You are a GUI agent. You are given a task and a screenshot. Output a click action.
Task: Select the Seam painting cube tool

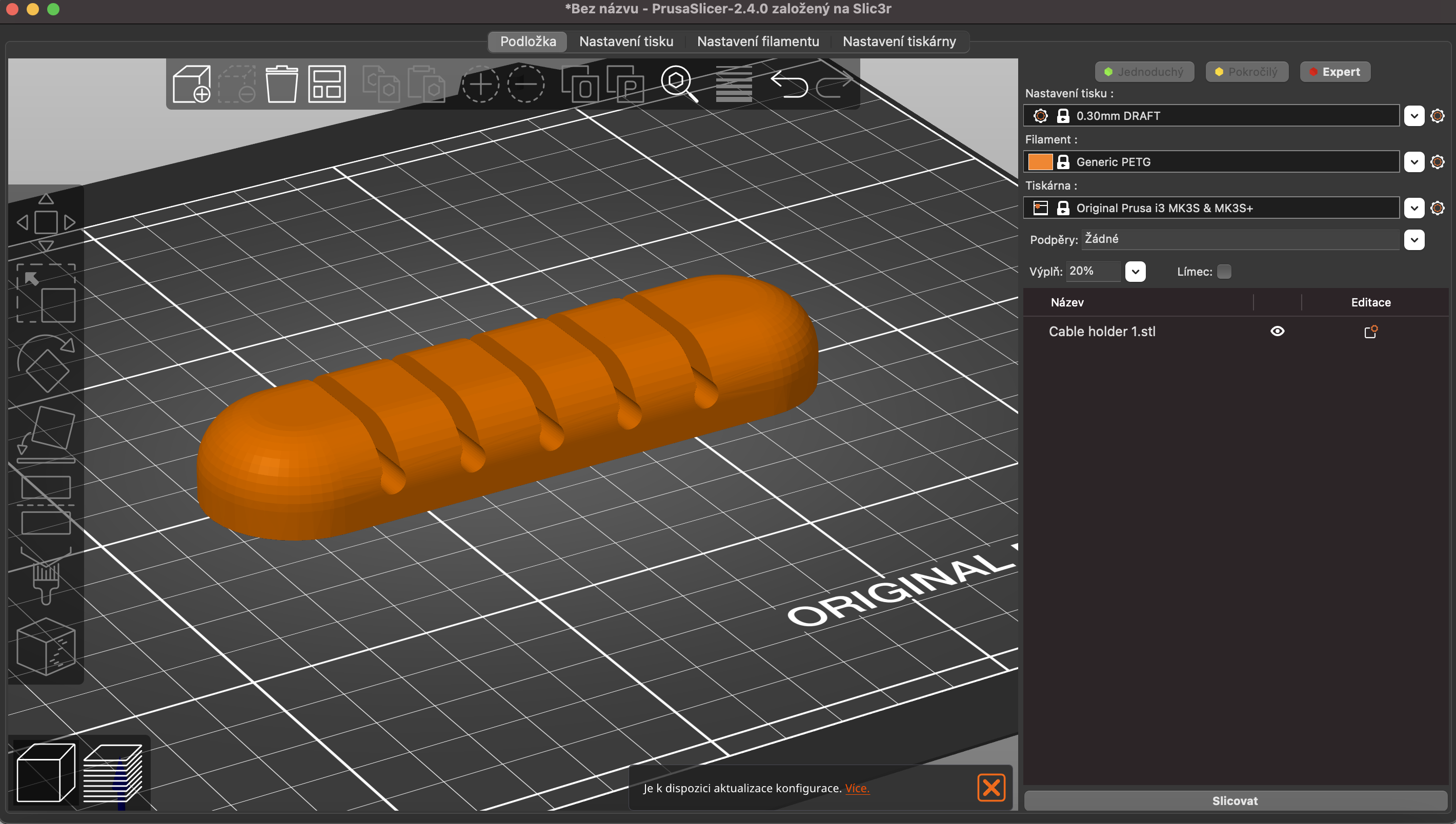tap(46, 646)
